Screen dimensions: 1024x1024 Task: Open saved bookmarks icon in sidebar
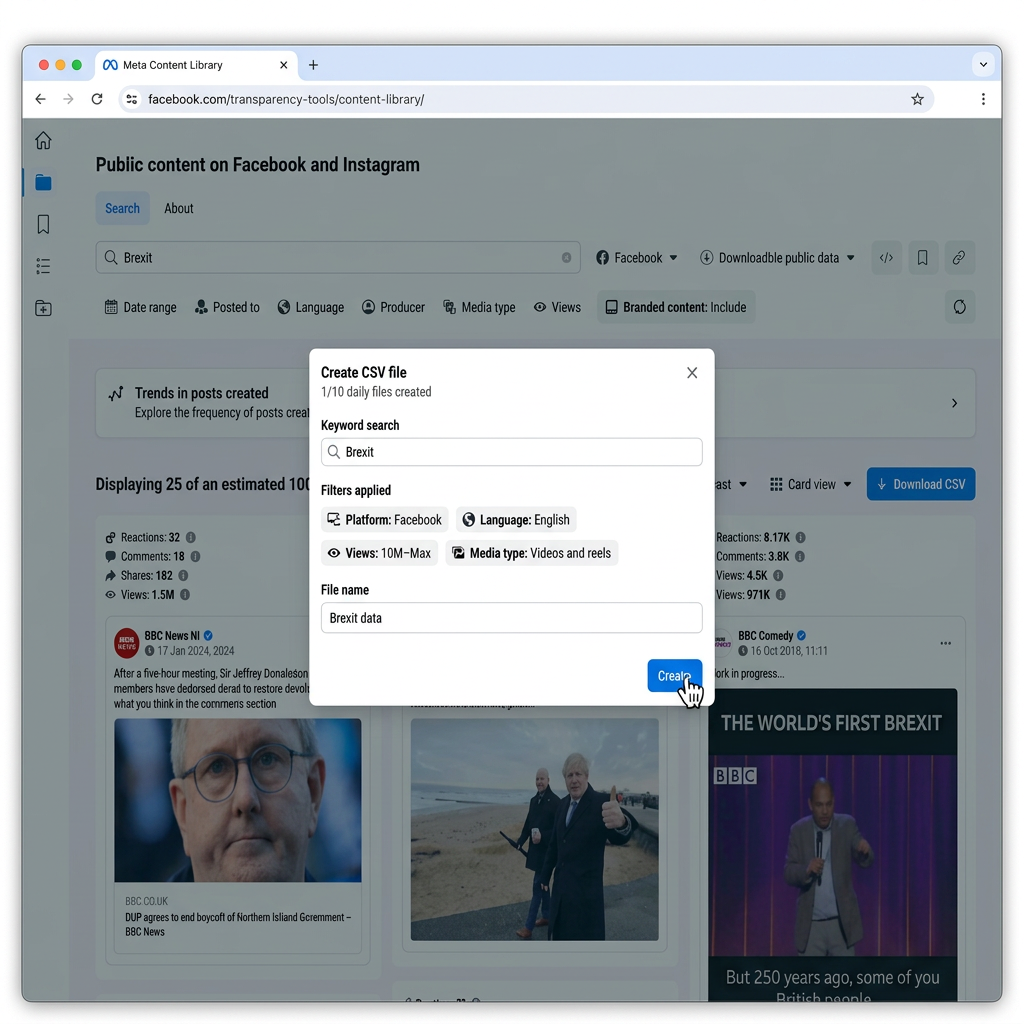pyautogui.click(x=43, y=224)
